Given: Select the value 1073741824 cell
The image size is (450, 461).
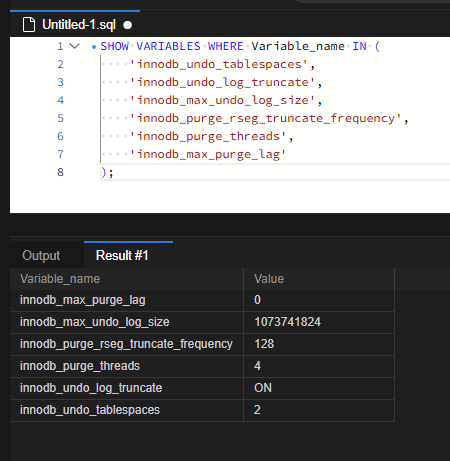Looking at the screenshot, I should click(x=319, y=322).
